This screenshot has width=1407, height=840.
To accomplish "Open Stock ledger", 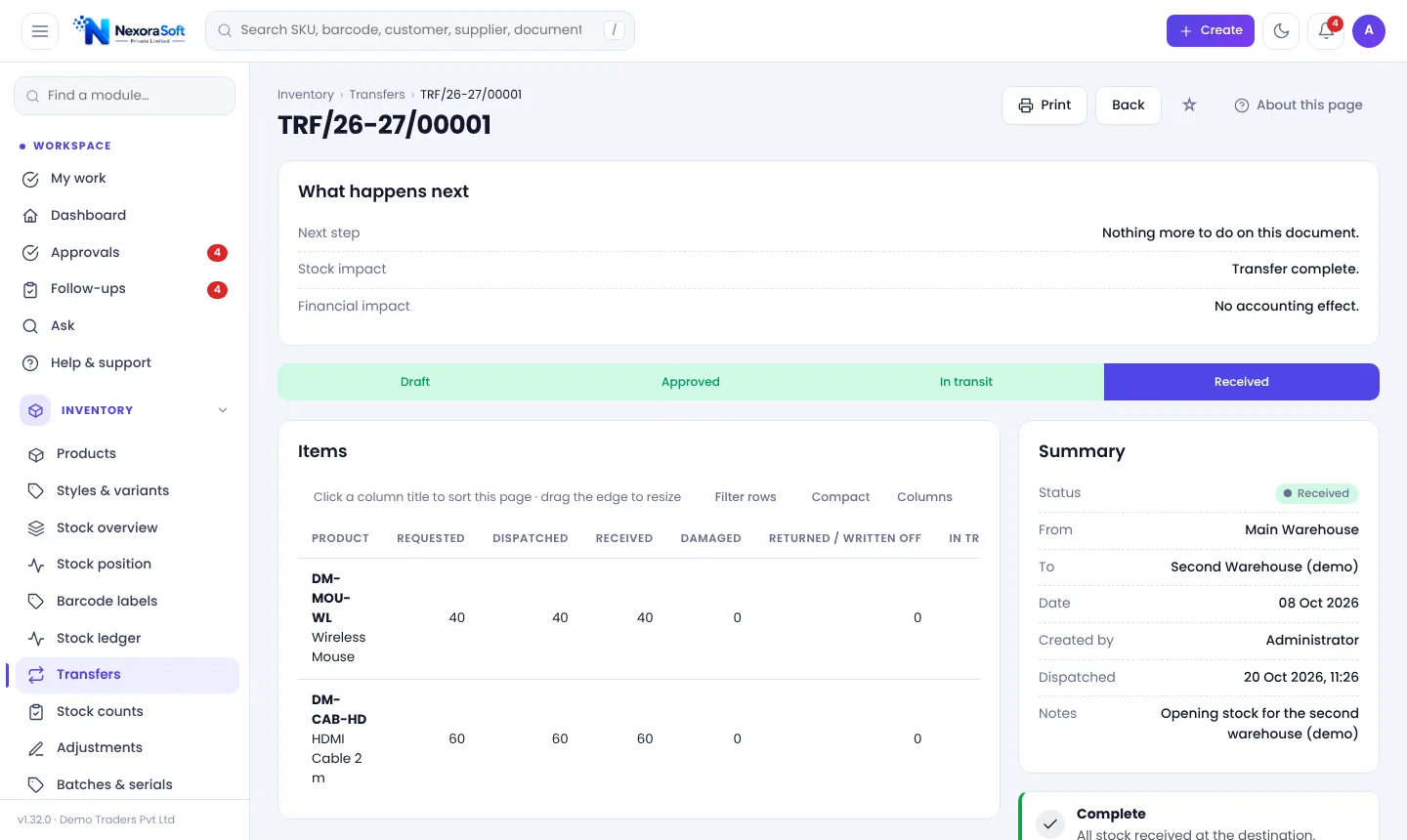I will click(x=127, y=639).
